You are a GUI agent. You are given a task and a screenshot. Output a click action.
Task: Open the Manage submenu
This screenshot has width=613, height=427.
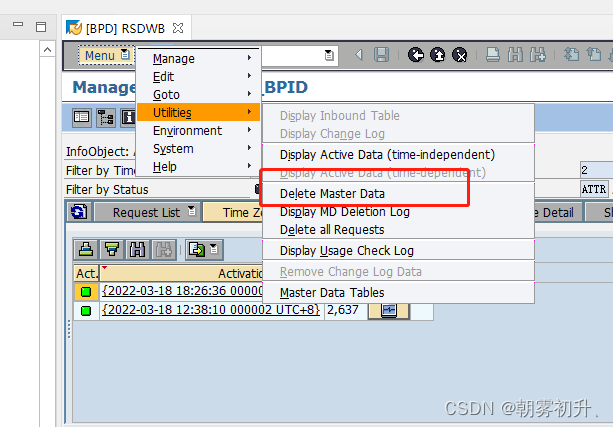point(198,58)
